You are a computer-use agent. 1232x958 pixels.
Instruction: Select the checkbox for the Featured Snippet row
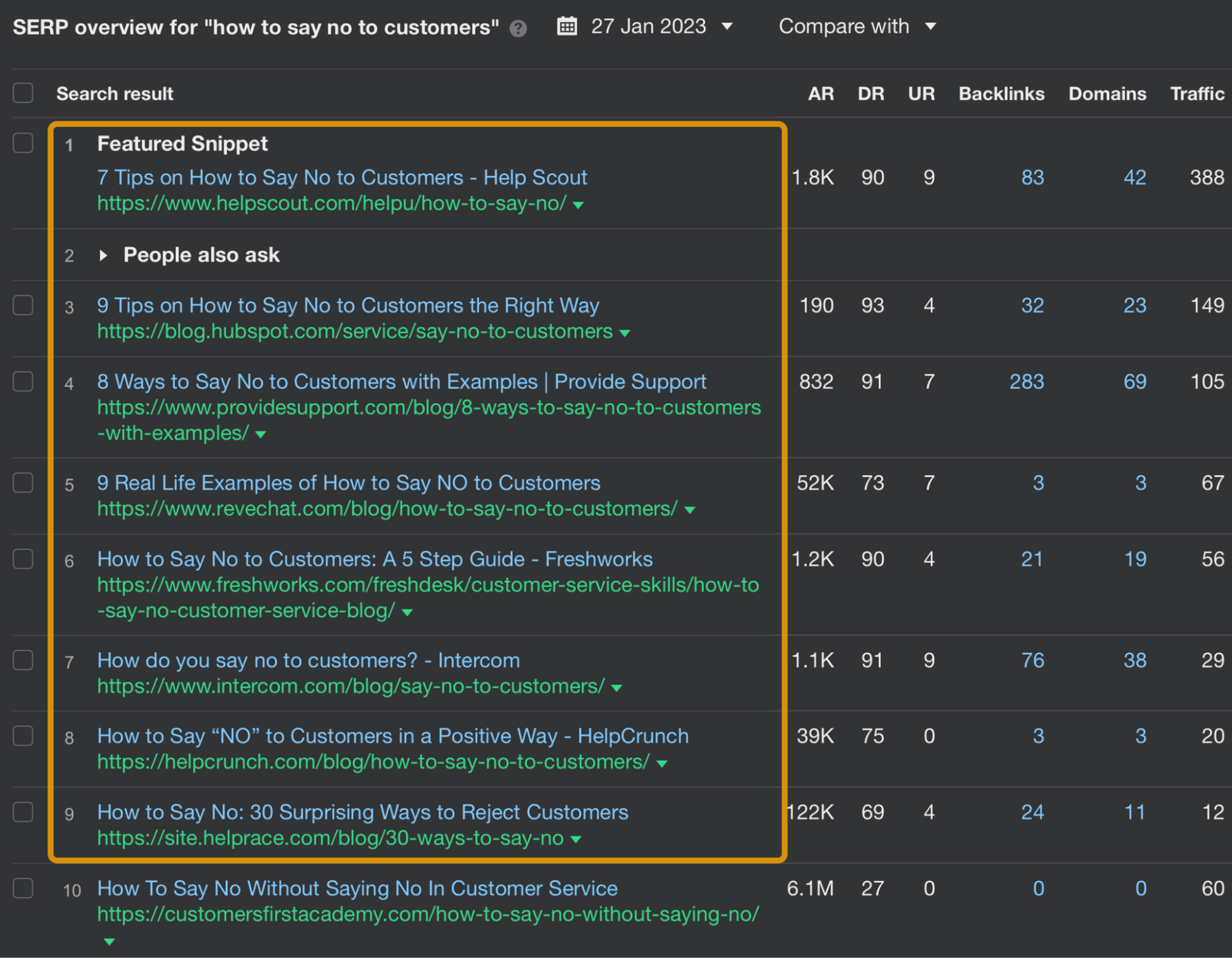(23, 144)
